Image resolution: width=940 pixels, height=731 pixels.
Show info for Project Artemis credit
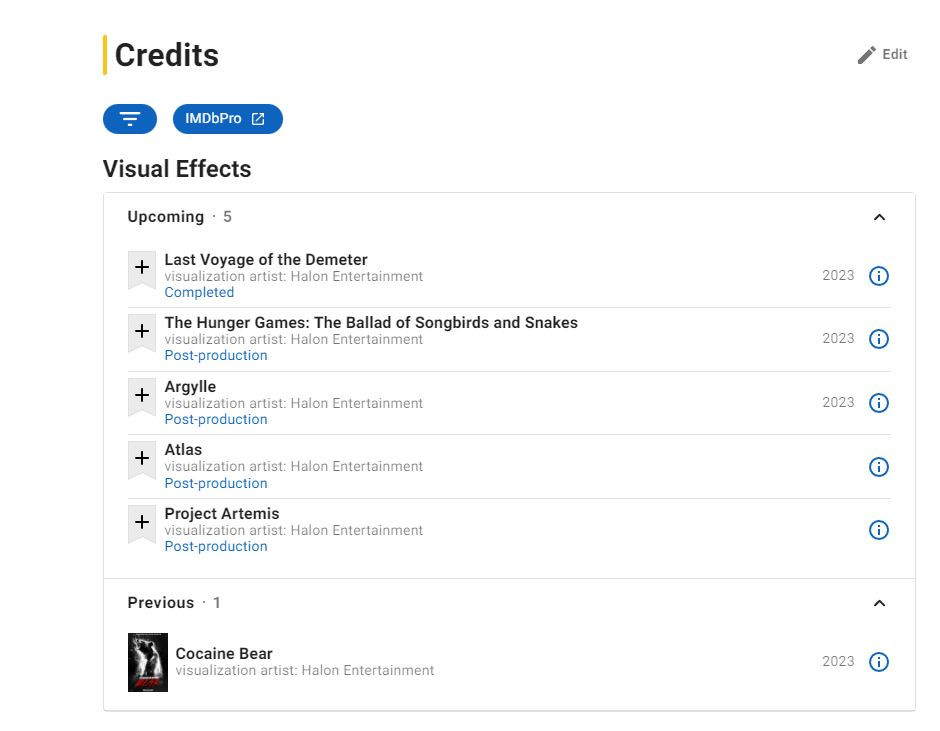[x=879, y=530]
